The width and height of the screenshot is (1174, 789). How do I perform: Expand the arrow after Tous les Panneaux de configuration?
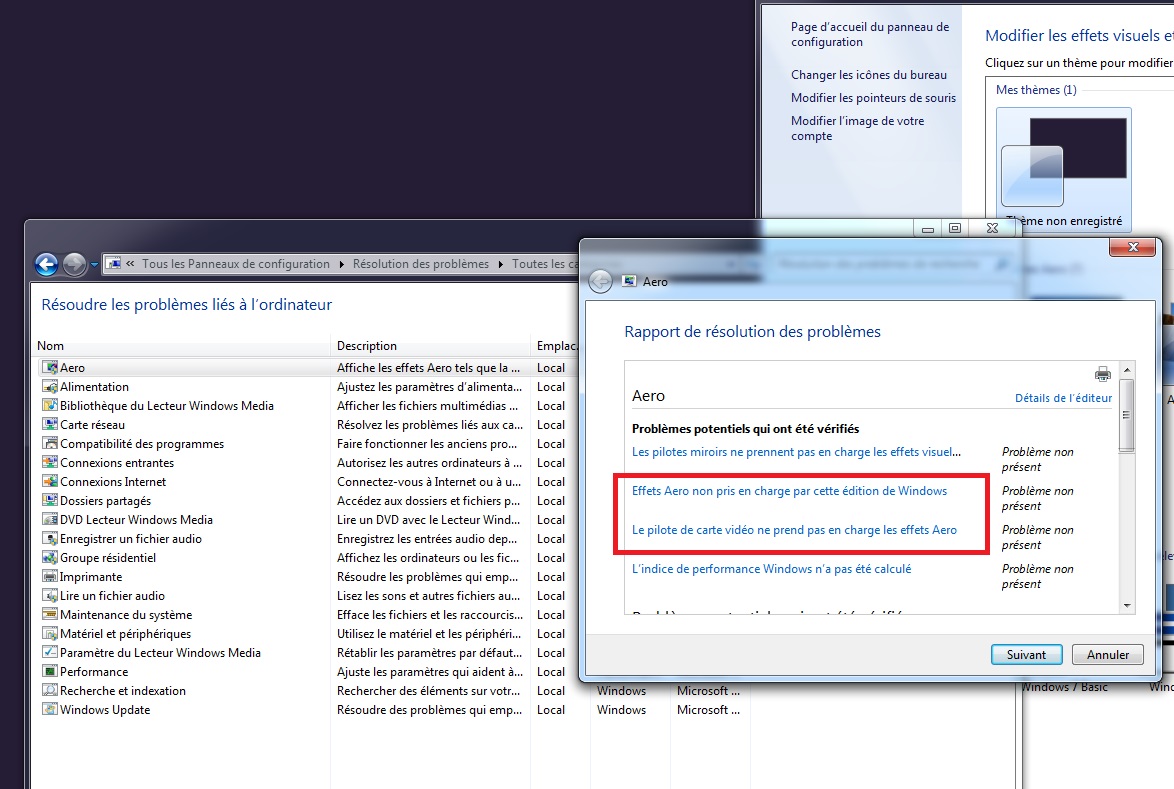[x=341, y=264]
